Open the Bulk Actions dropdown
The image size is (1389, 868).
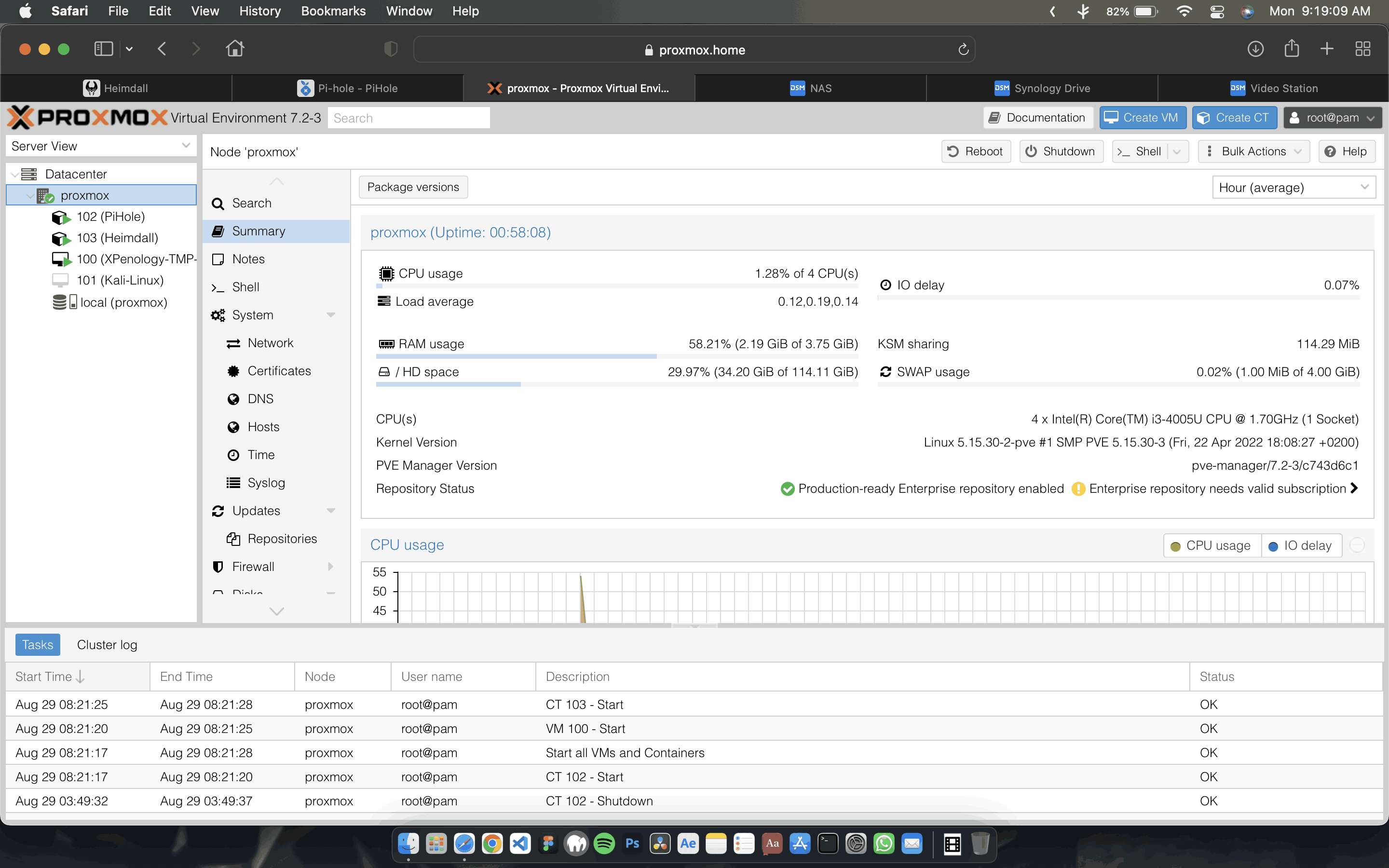pyautogui.click(x=1254, y=151)
